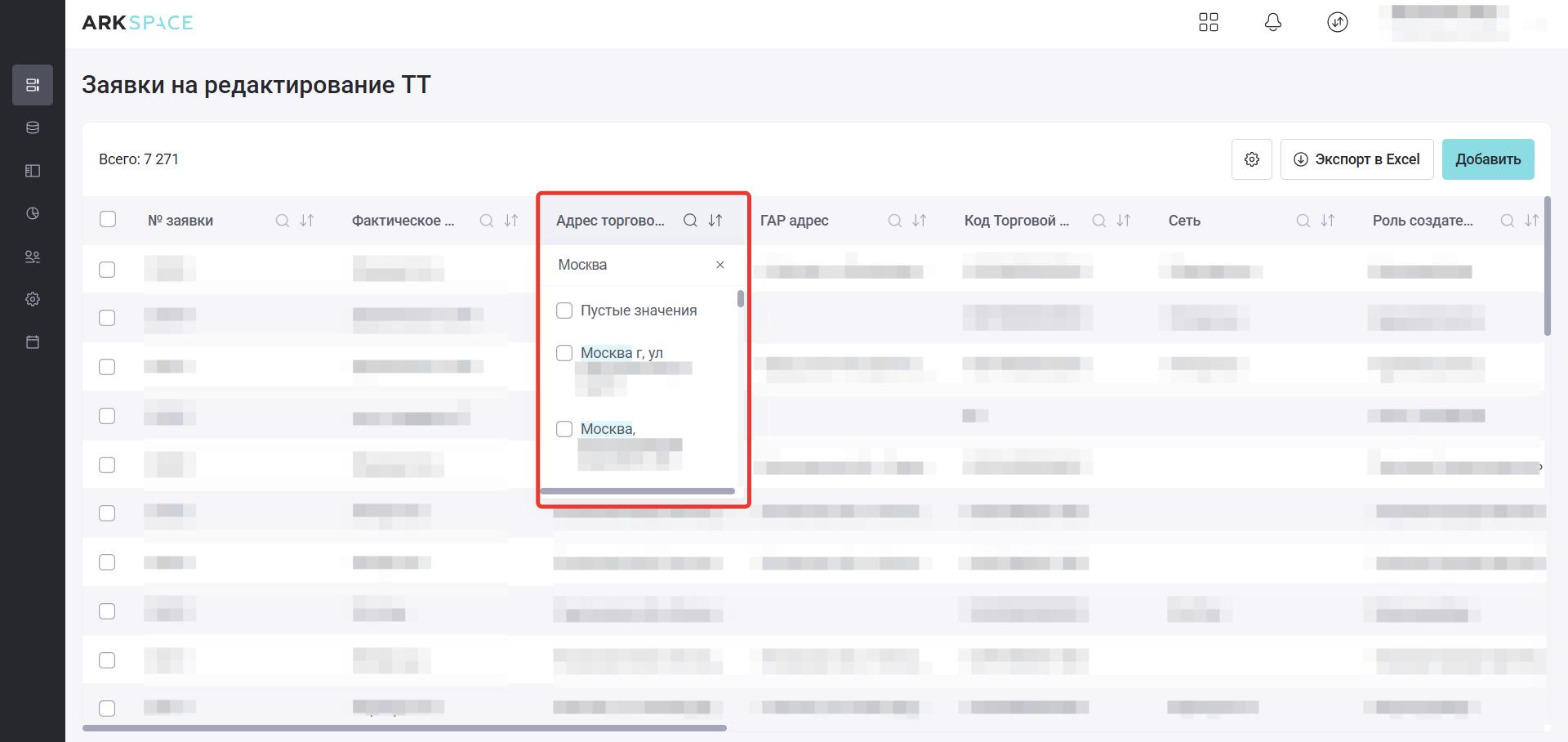Click search icon in ГАР адрес column
The height and width of the screenshot is (742, 1568).
click(x=894, y=221)
